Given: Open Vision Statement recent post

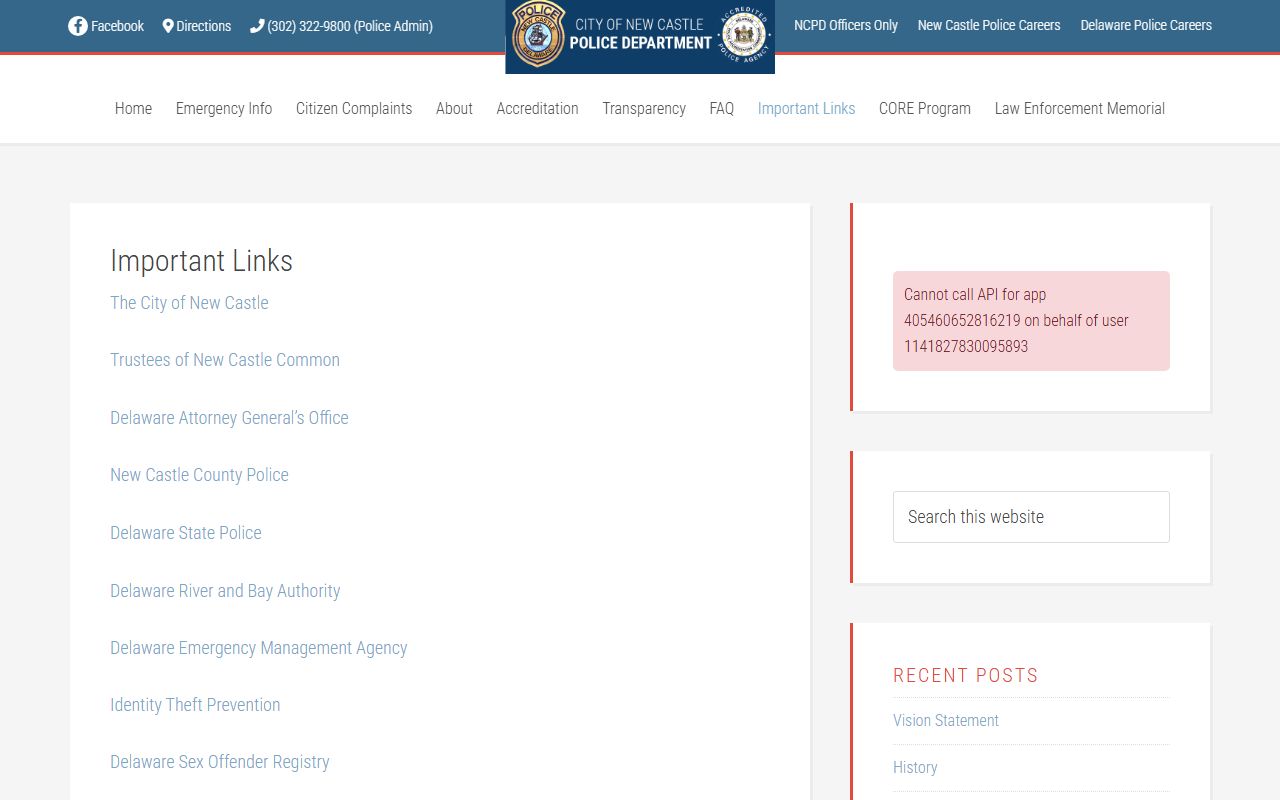Looking at the screenshot, I should (946, 720).
